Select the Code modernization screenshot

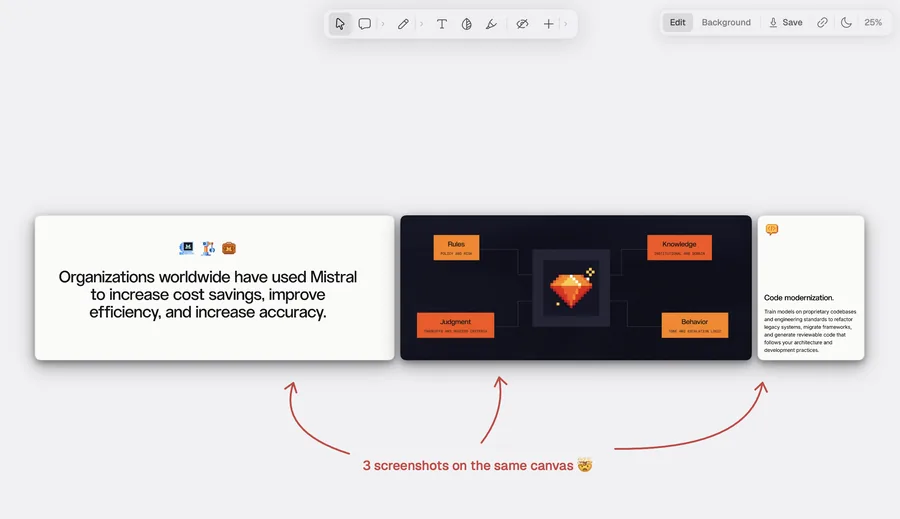811,288
